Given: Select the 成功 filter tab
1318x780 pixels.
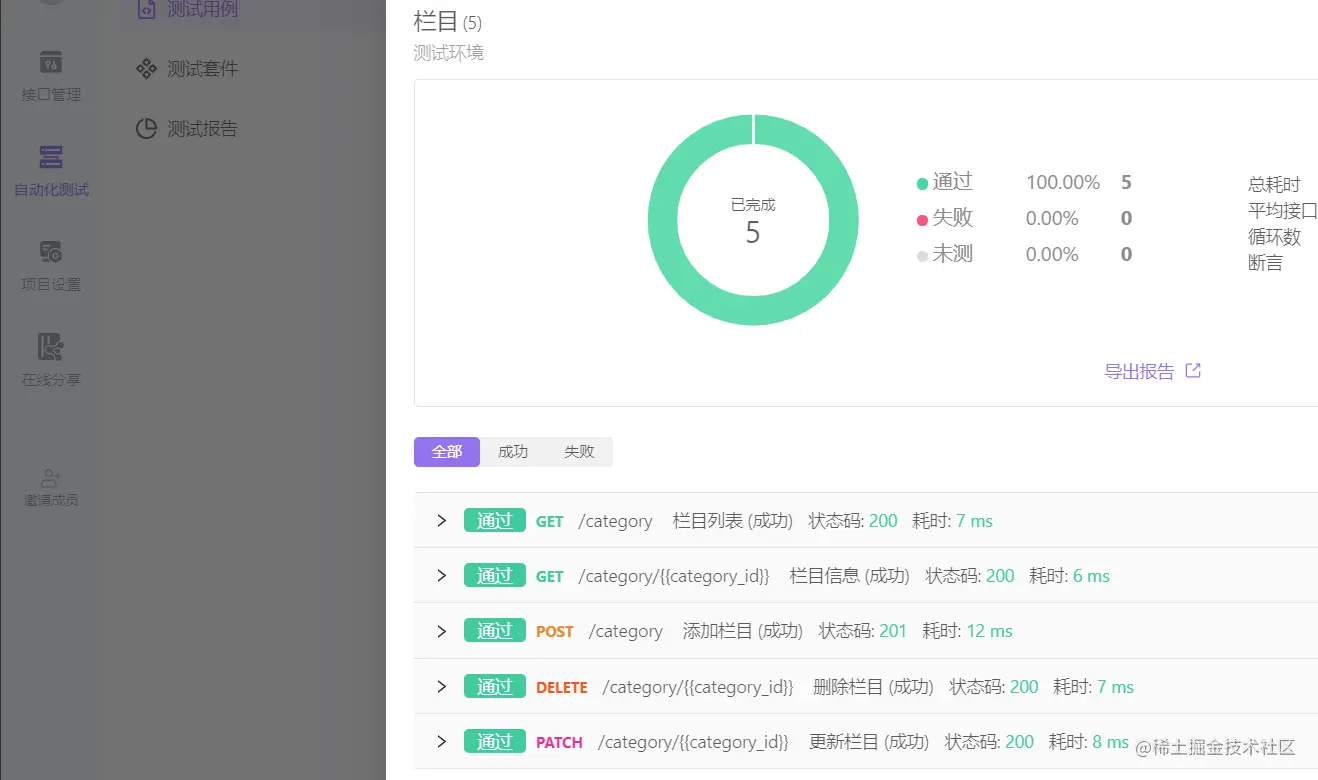Looking at the screenshot, I should pyautogui.click(x=513, y=452).
